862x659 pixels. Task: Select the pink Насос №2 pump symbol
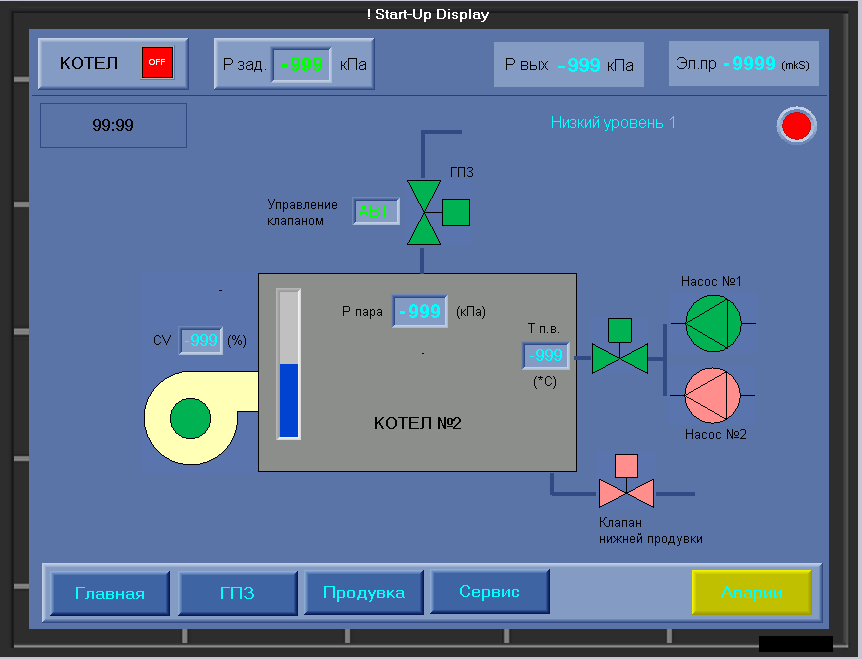pos(712,395)
